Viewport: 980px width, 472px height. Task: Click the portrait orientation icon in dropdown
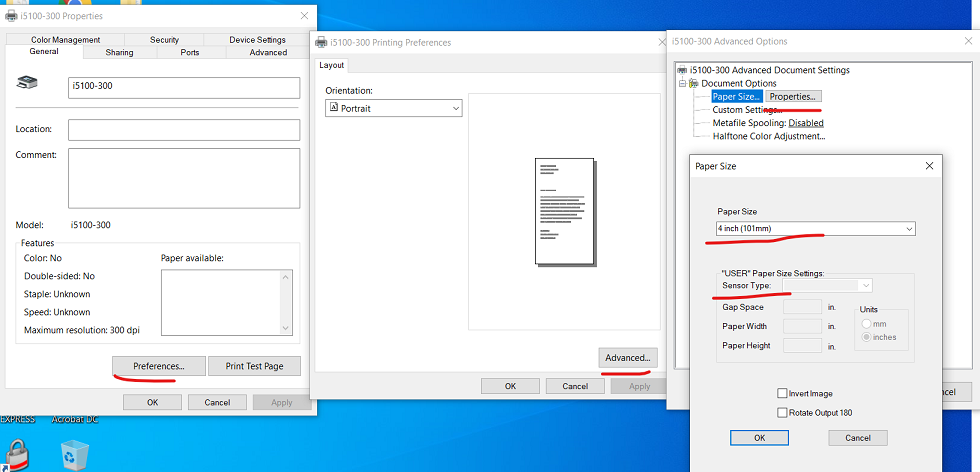click(x=335, y=108)
